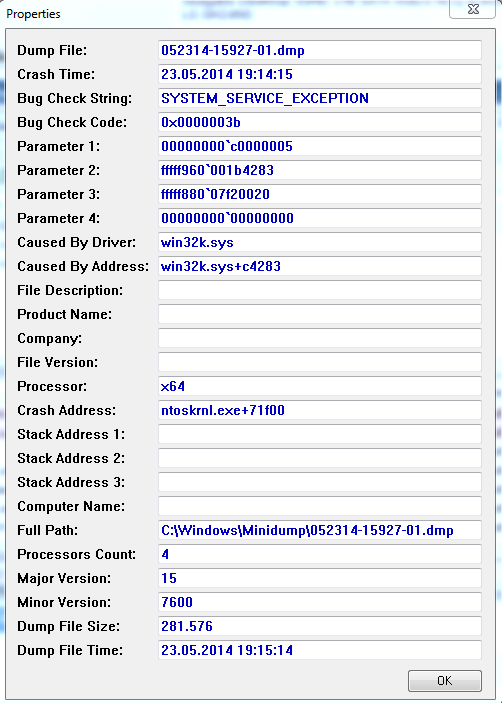Click the Major Version field showing 15

pos(320,578)
